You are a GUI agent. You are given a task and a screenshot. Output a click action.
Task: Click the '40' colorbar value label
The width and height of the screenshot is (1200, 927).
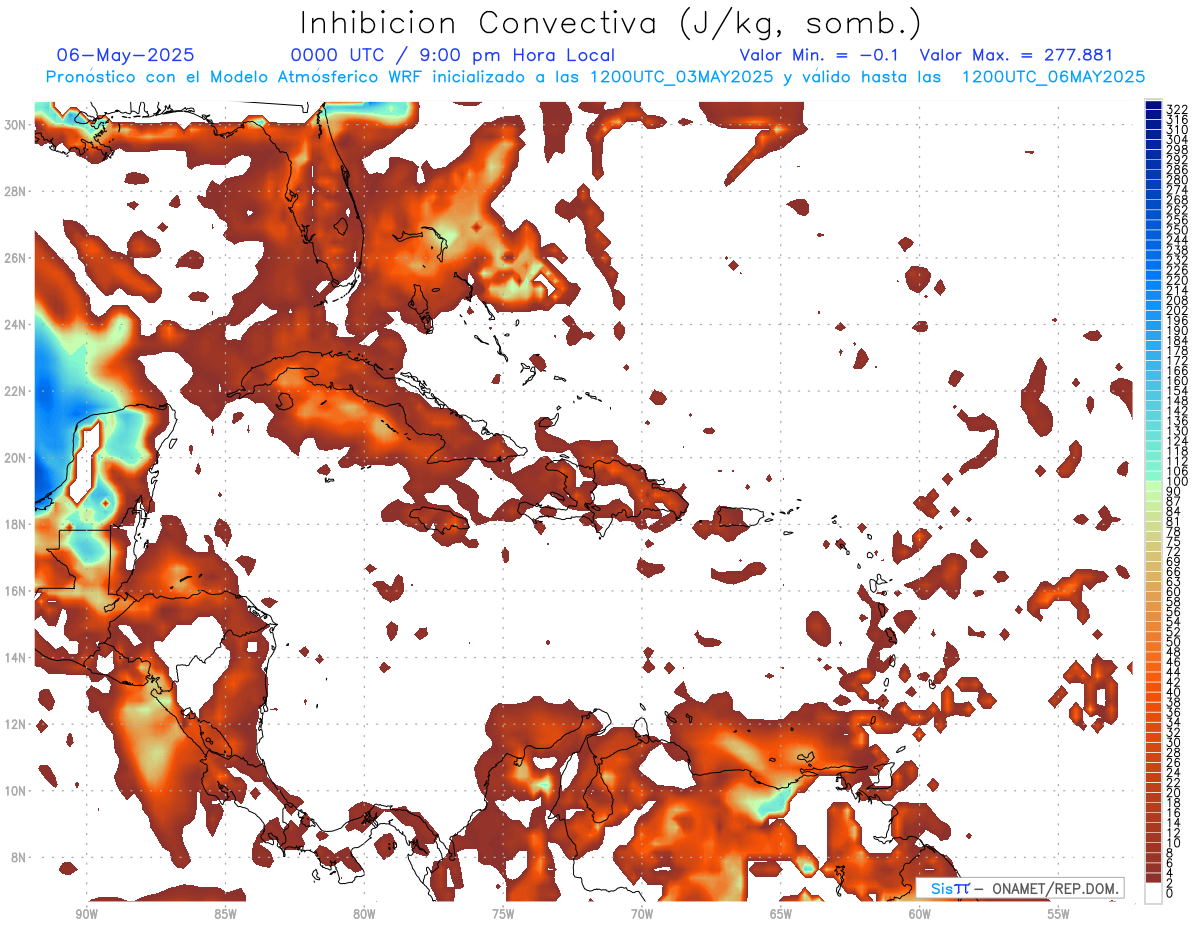click(1174, 692)
